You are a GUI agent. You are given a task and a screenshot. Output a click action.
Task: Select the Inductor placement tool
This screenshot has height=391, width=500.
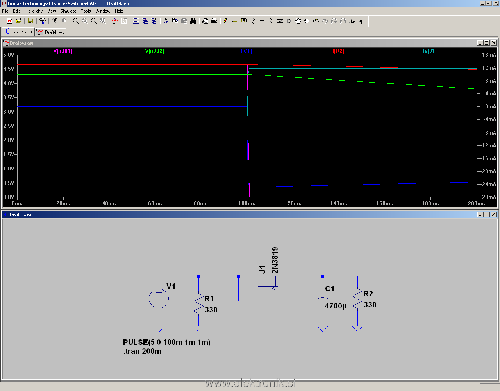[x=271, y=21]
